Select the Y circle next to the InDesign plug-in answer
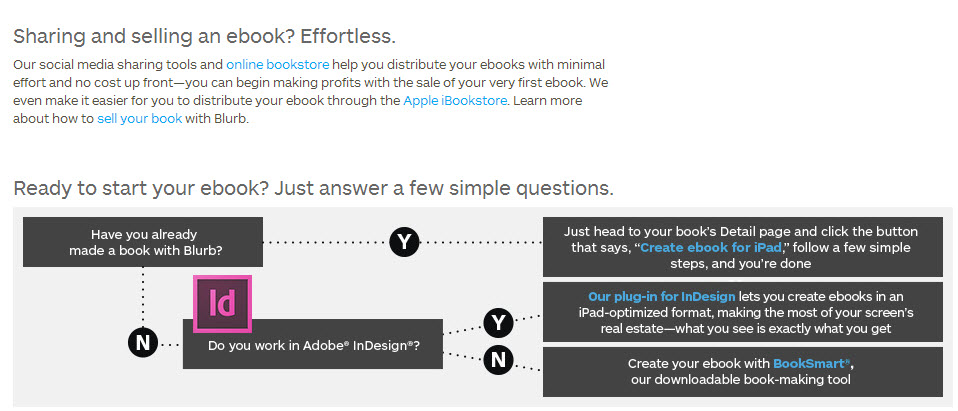This screenshot has width=958, height=411. click(x=498, y=323)
